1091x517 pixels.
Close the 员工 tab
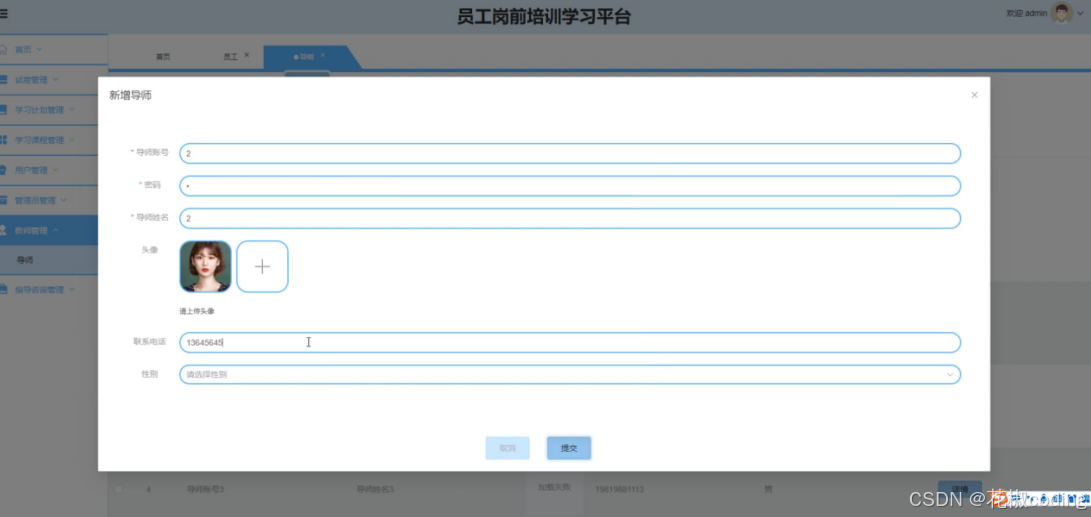click(x=246, y=55)
